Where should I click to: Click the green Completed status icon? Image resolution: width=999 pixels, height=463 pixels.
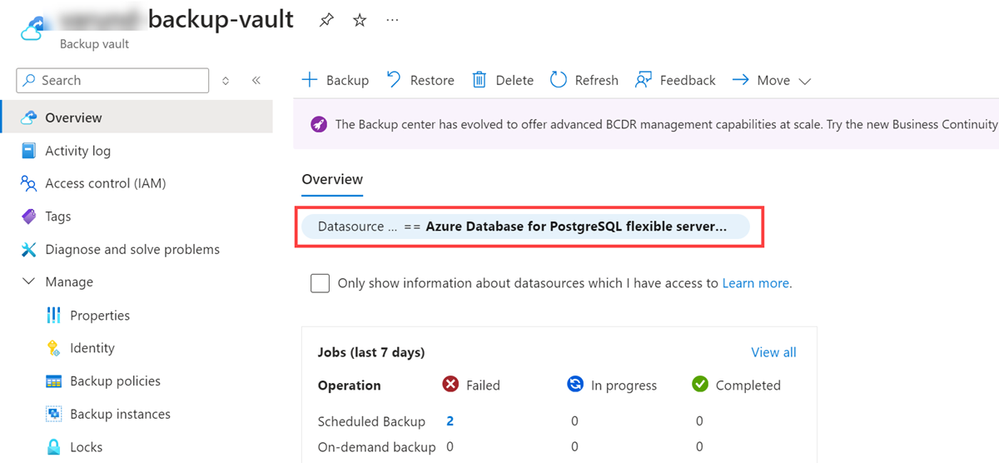click(700, 384)
